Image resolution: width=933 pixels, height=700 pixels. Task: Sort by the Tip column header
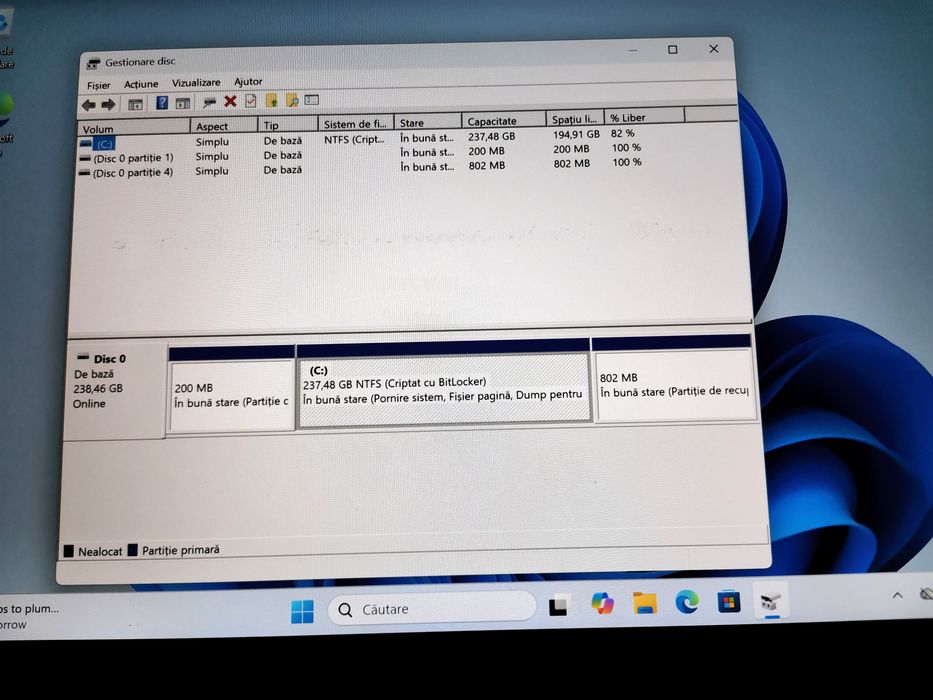click(288, 125)
